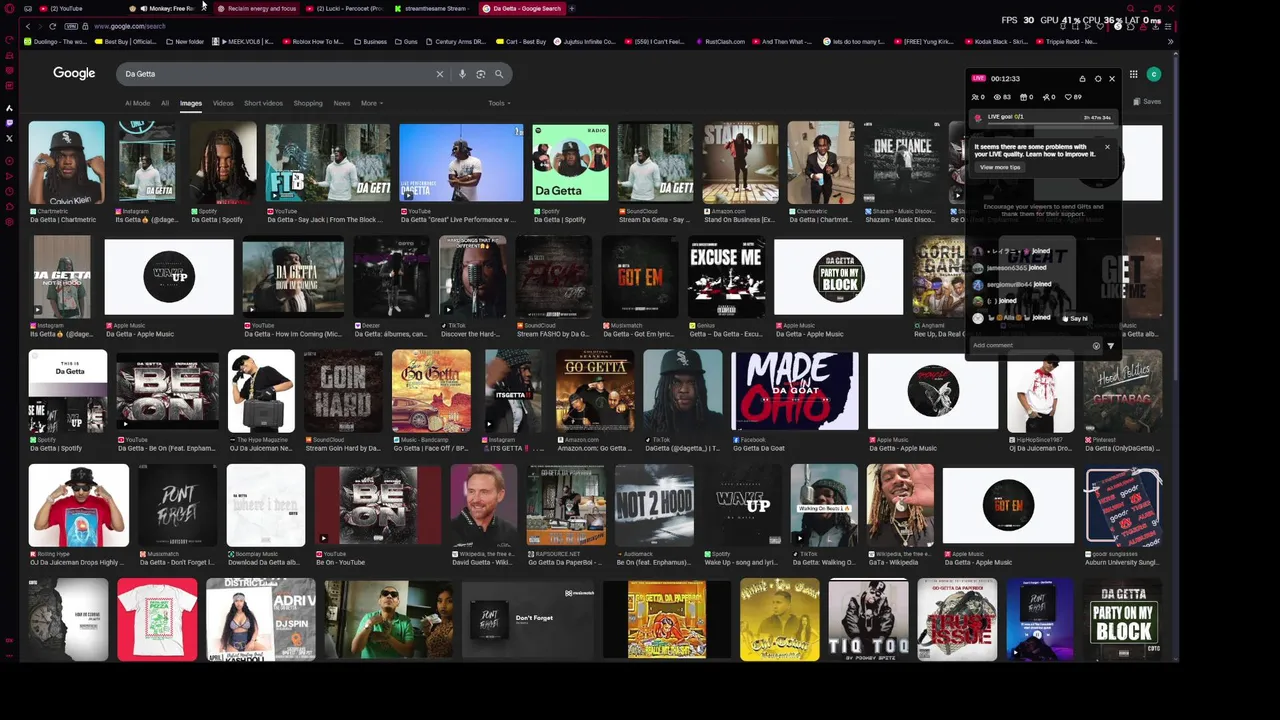Go back to the previous page
This screenshot has width=1280, height=720.
[x=27, y=26]
